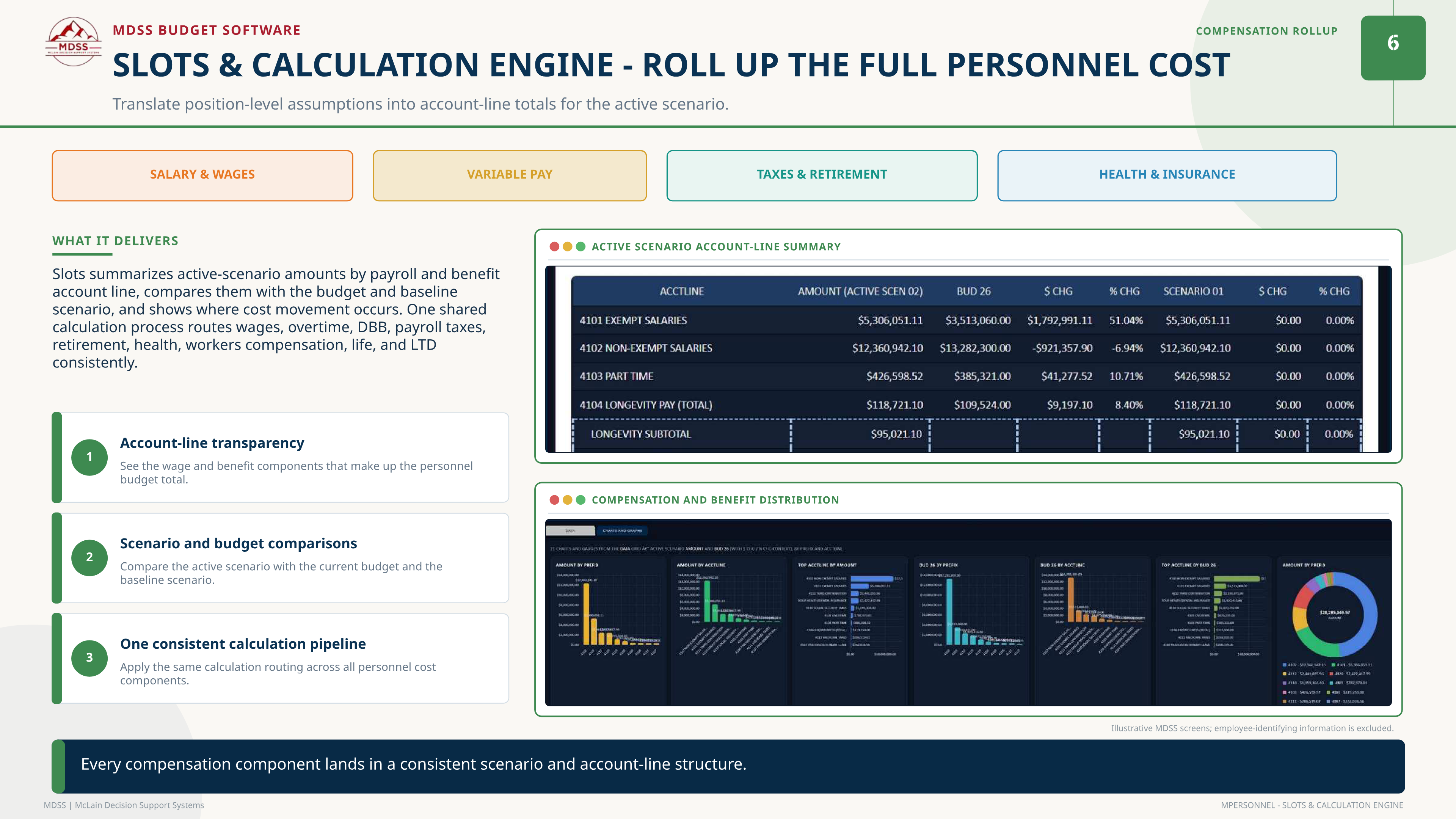Click red dot in Benefit Distribution panel

(x=554, y=500)
